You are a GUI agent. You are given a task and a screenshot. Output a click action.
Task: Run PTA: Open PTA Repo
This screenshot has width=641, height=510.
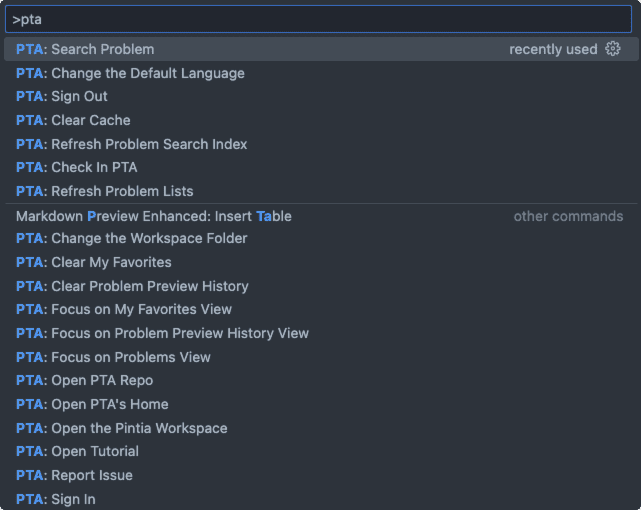click(321, 380)
